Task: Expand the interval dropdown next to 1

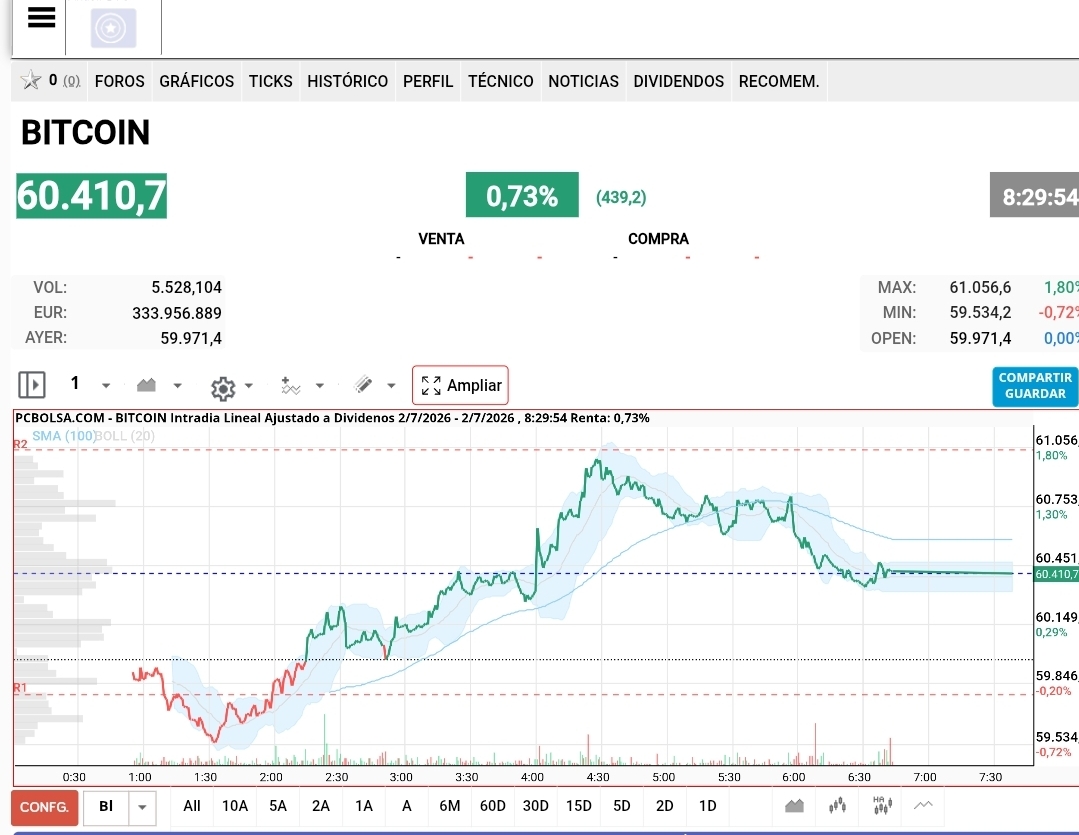Action: point(106,385)
